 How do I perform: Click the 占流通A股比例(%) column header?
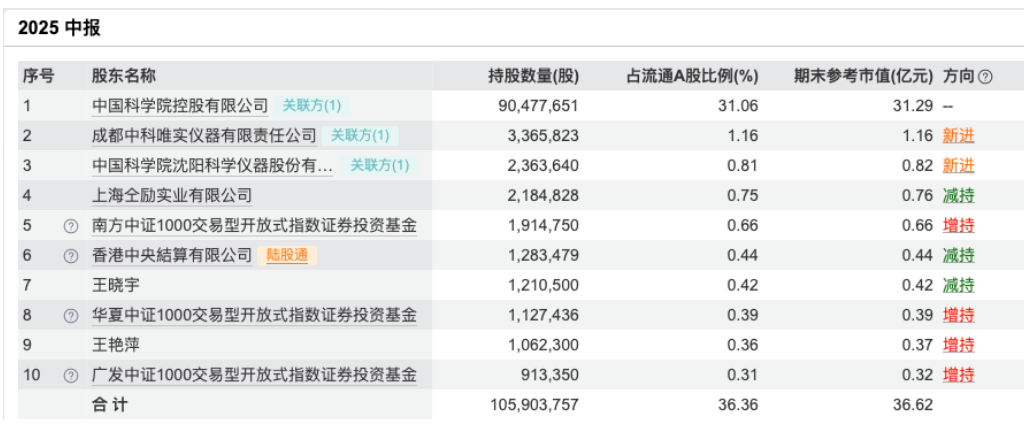tap(693, 76)
